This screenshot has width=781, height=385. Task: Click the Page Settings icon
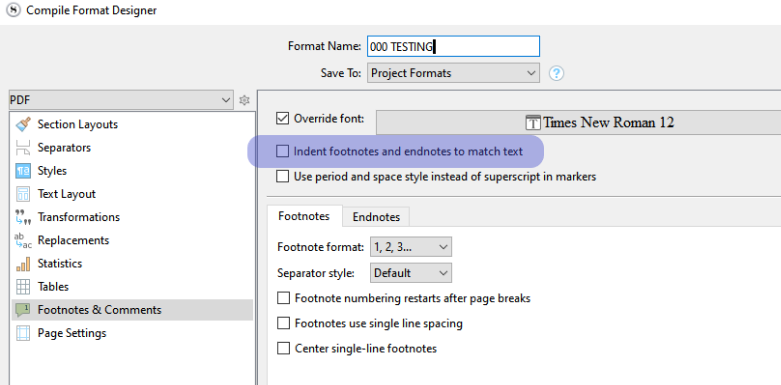[23, 333]
